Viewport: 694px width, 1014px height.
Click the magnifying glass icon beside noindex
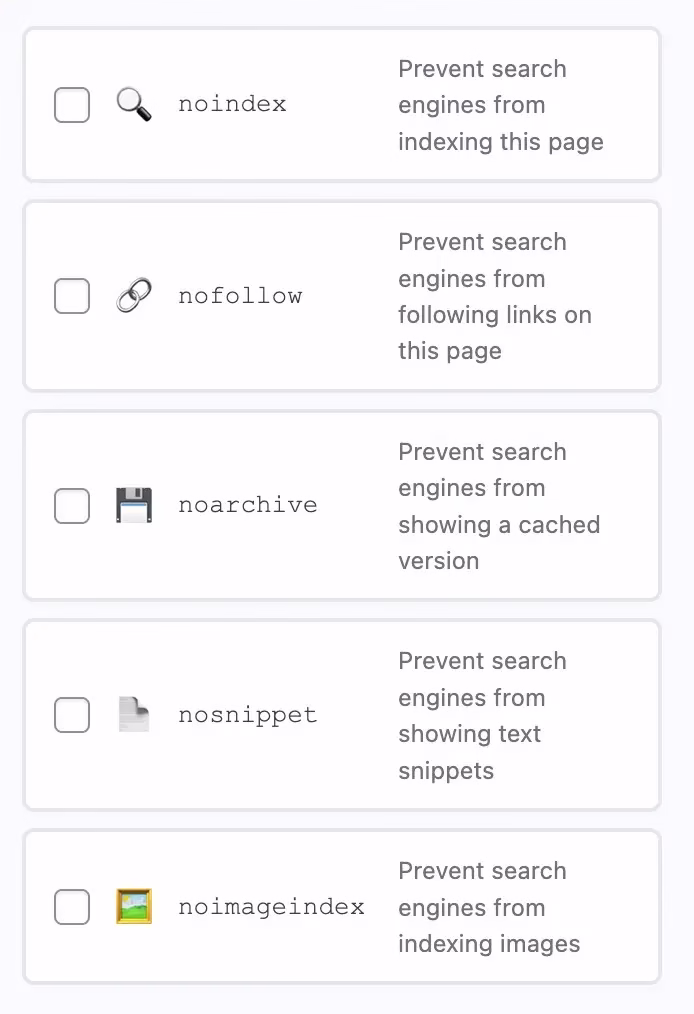click(134, 104)
